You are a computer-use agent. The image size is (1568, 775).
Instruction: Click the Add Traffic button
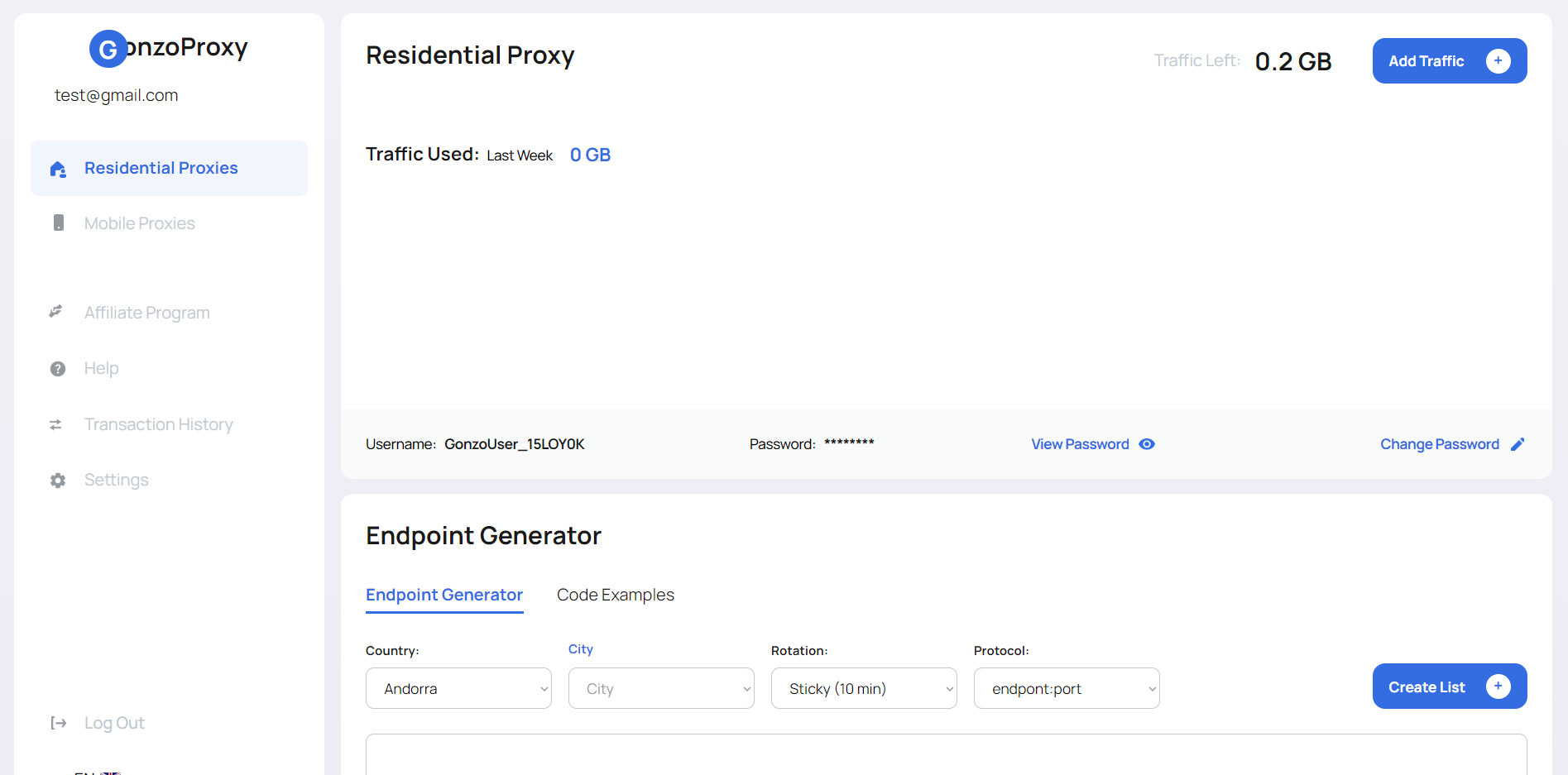(1449, 60)
